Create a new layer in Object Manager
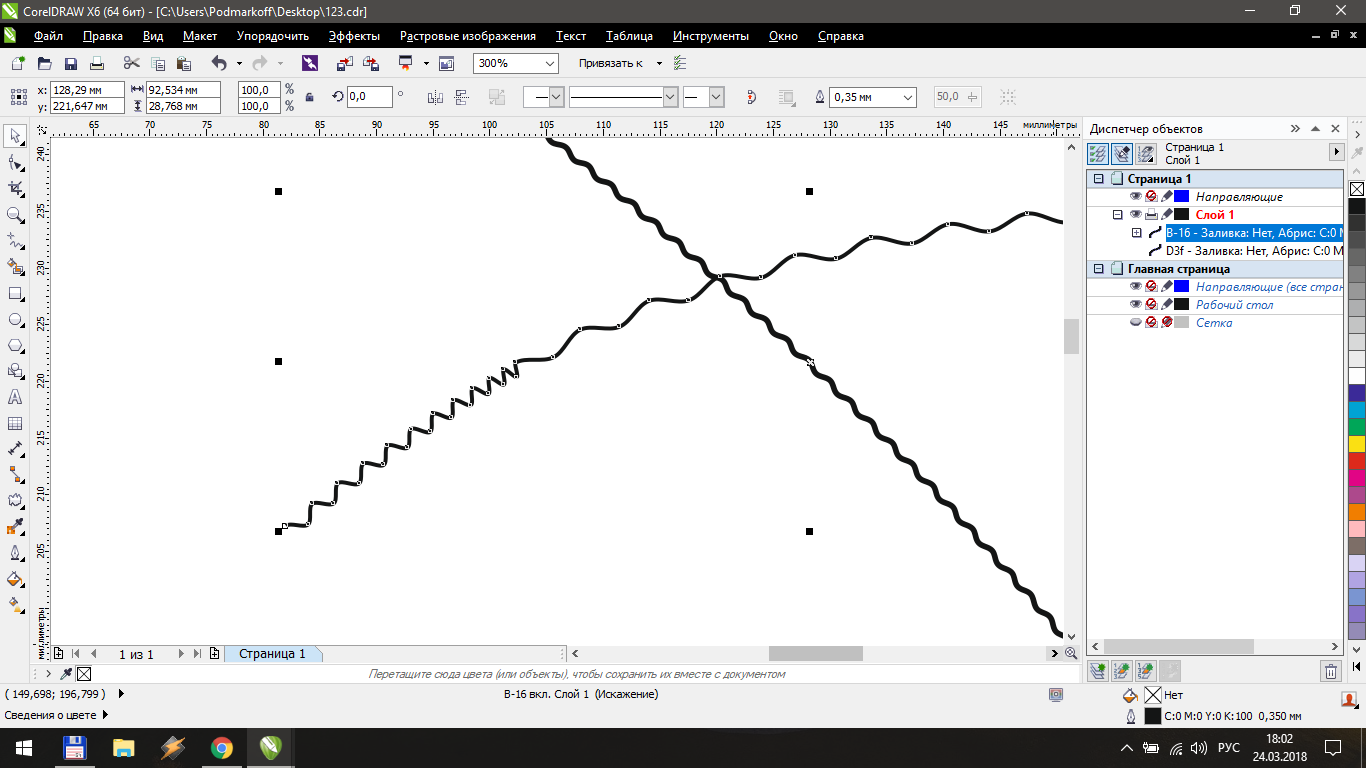Image resolution: width=1366 pixels, height=768 pixels. pos(1097,672)
